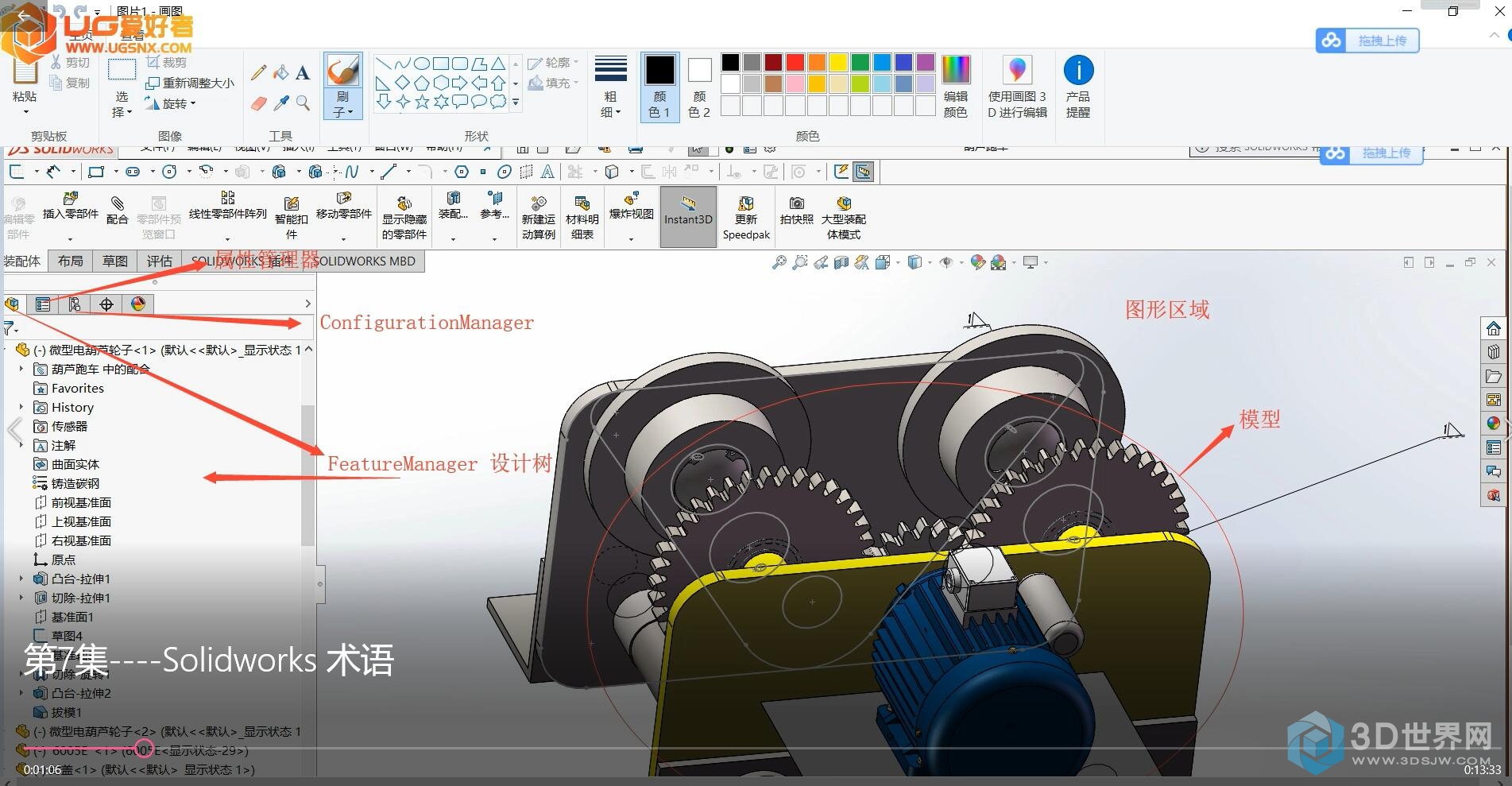Toggle Large Assembly Mode
1512x786 pixels.
pyautogui.click(x=844, y=217)
